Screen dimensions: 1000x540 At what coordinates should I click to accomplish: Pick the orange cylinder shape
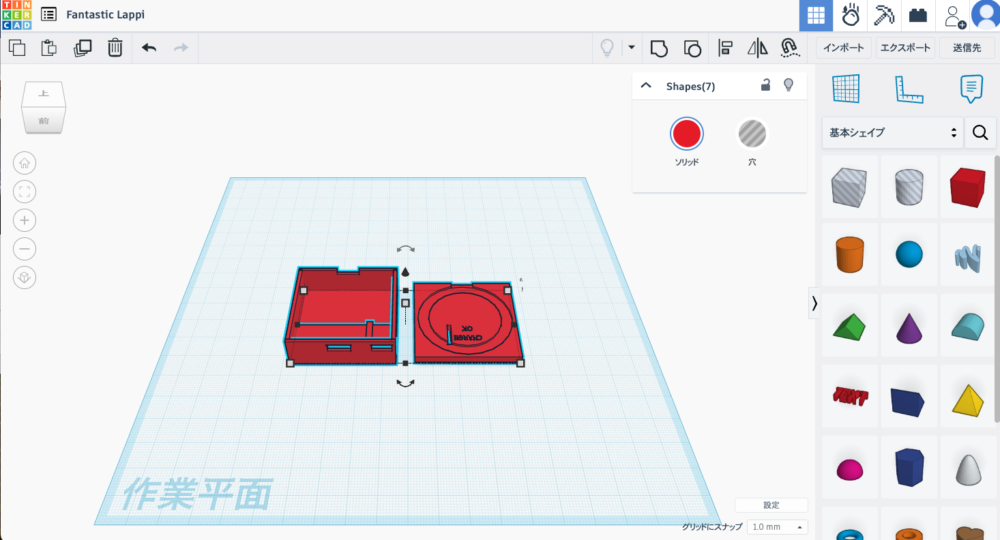[x=849, y=254]
